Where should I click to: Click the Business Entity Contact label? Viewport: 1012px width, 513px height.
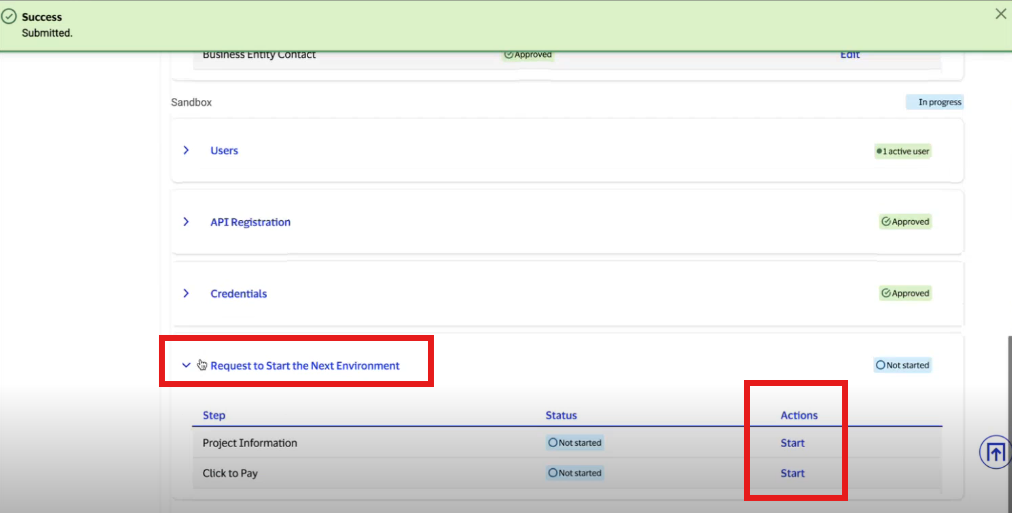(x=259, y=55)
